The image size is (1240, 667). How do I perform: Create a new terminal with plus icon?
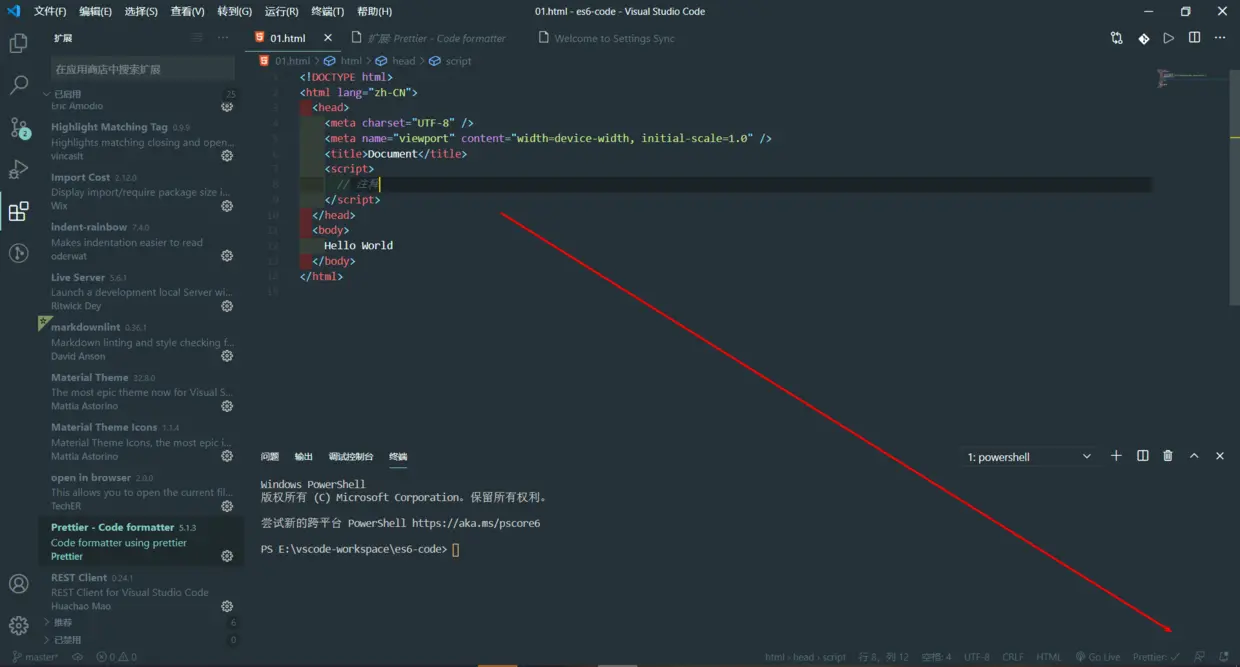[1116, 456]
